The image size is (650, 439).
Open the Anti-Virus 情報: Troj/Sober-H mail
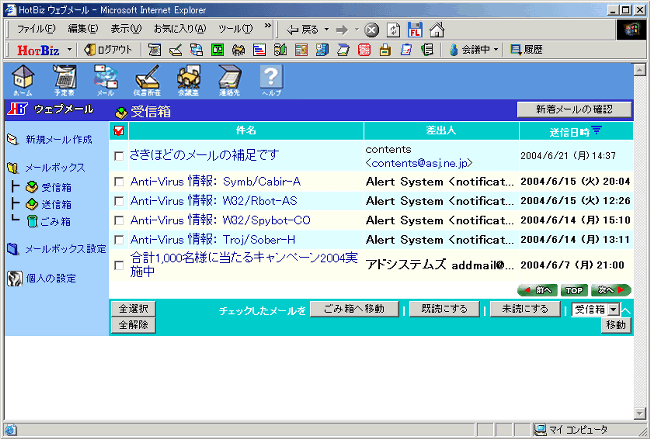coord(213,240)
